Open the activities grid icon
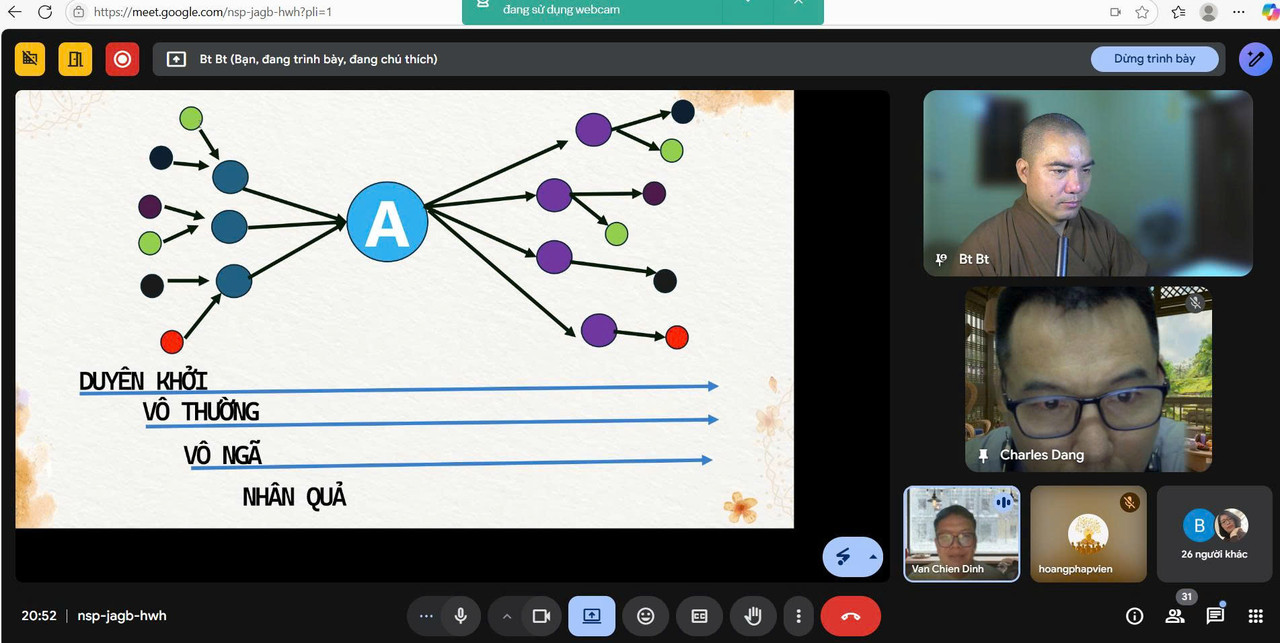 coord(1256,616)
